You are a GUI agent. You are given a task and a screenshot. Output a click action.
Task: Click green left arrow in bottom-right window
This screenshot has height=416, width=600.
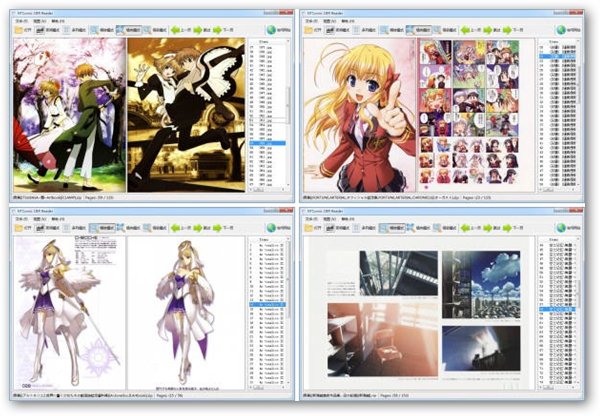tap(466, 228)
